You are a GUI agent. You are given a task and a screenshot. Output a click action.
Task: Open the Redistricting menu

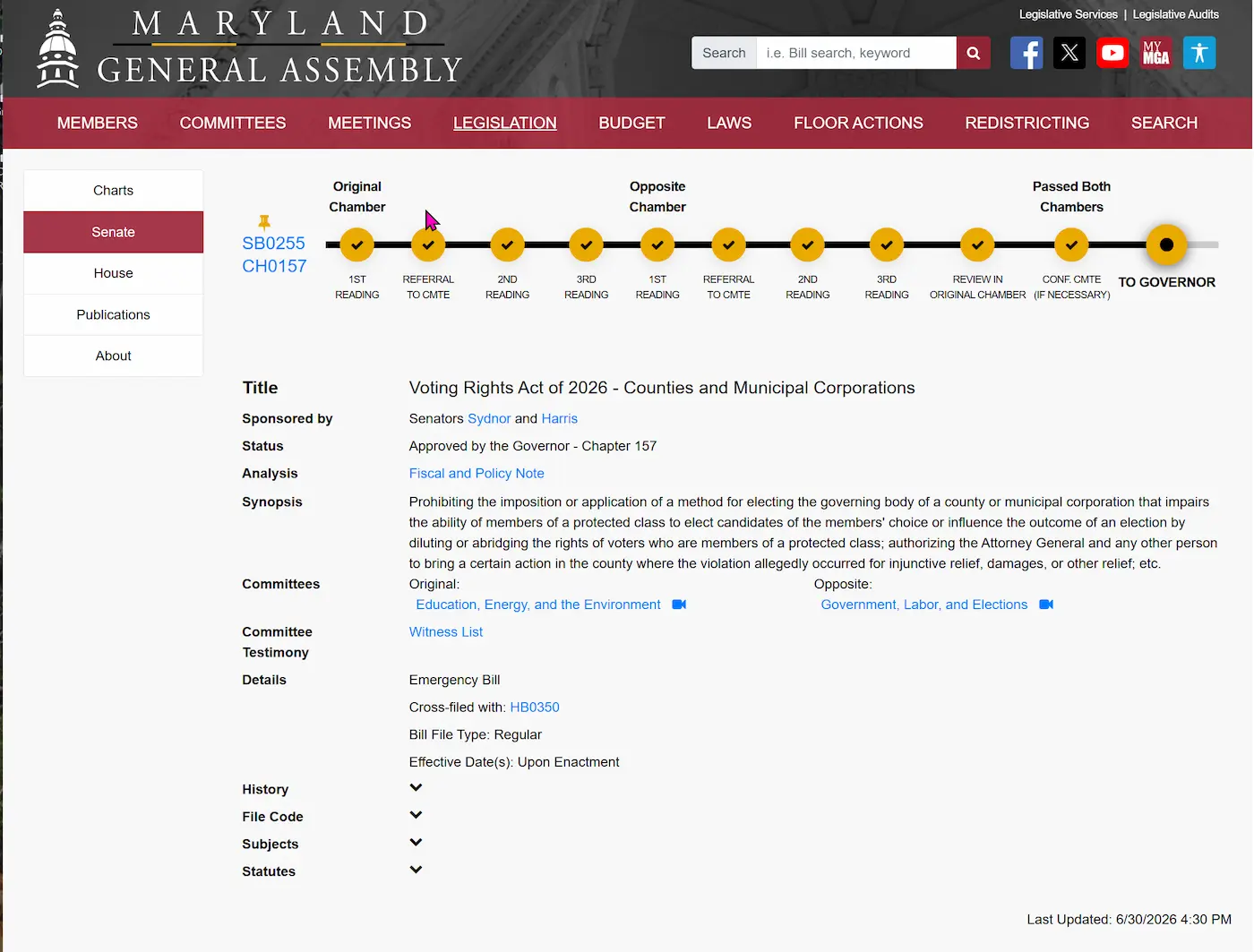tap(1027, 123)
